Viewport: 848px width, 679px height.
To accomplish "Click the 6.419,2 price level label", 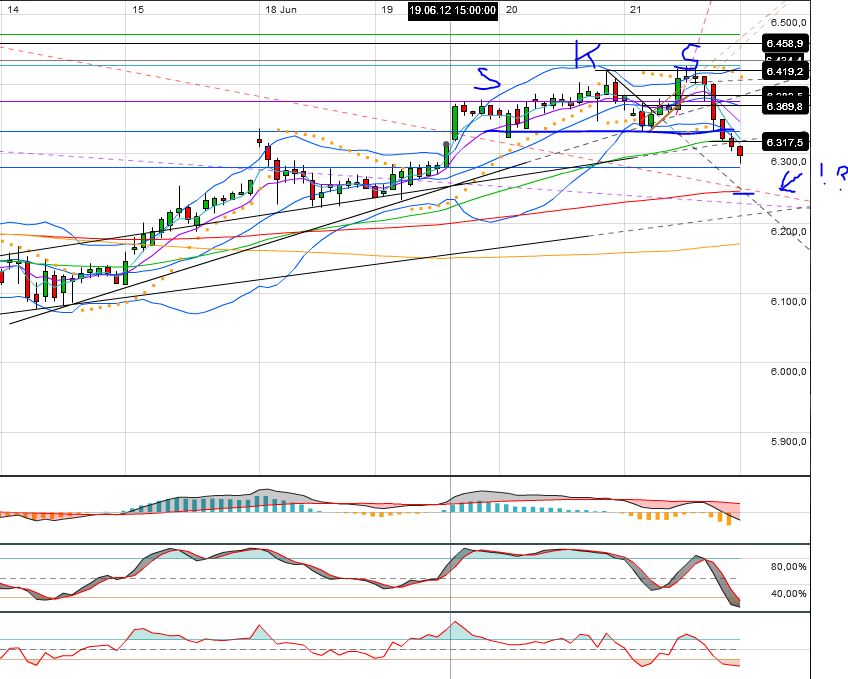I will 785,71.
